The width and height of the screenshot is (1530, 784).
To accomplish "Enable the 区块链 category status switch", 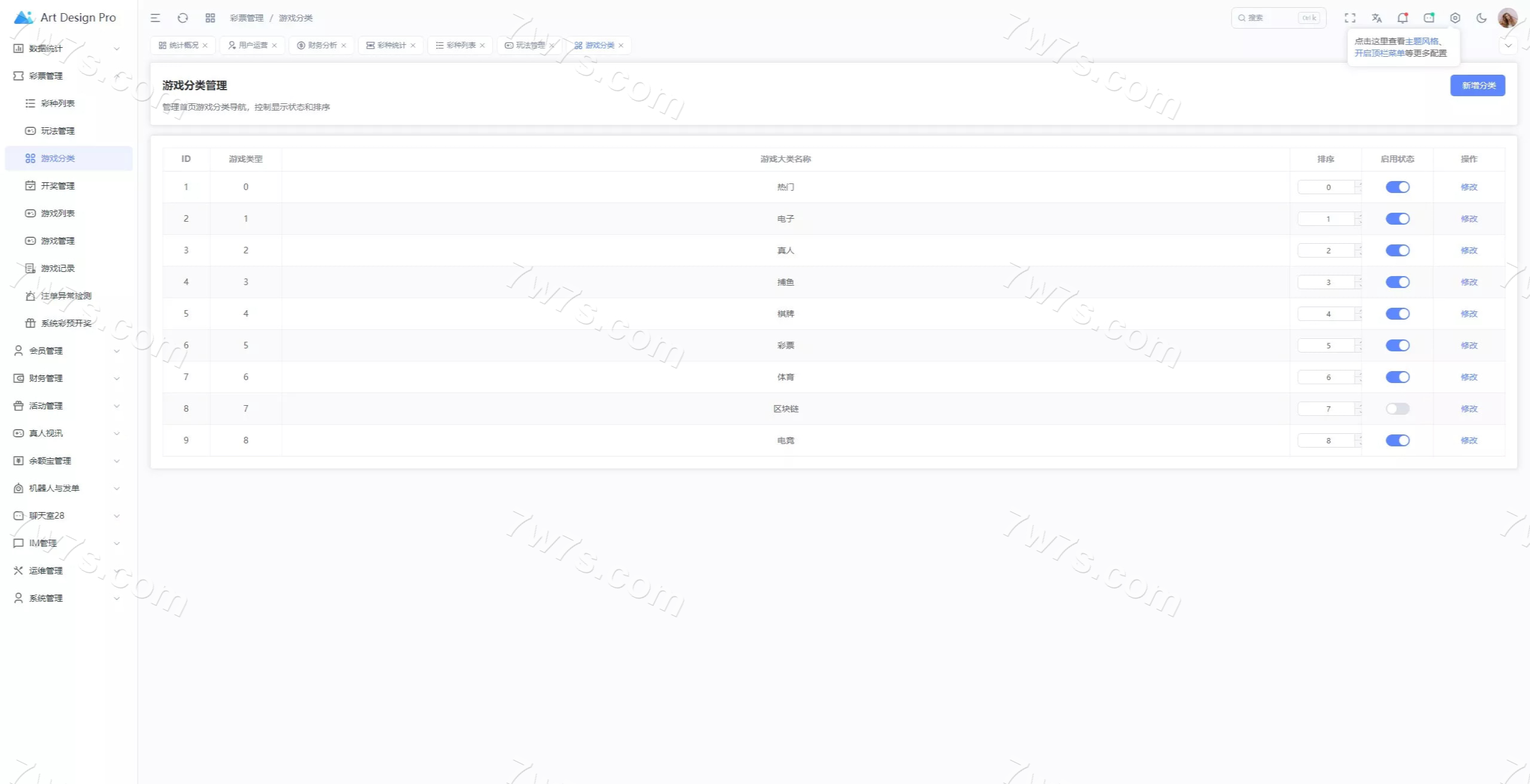I will pos(1397,409).
